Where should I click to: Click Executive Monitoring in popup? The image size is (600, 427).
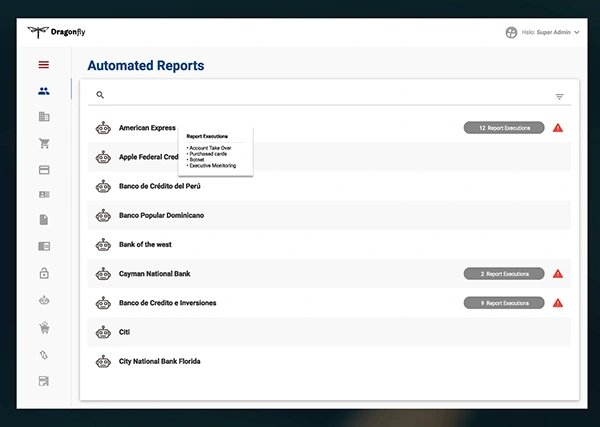tap(211, 166)
